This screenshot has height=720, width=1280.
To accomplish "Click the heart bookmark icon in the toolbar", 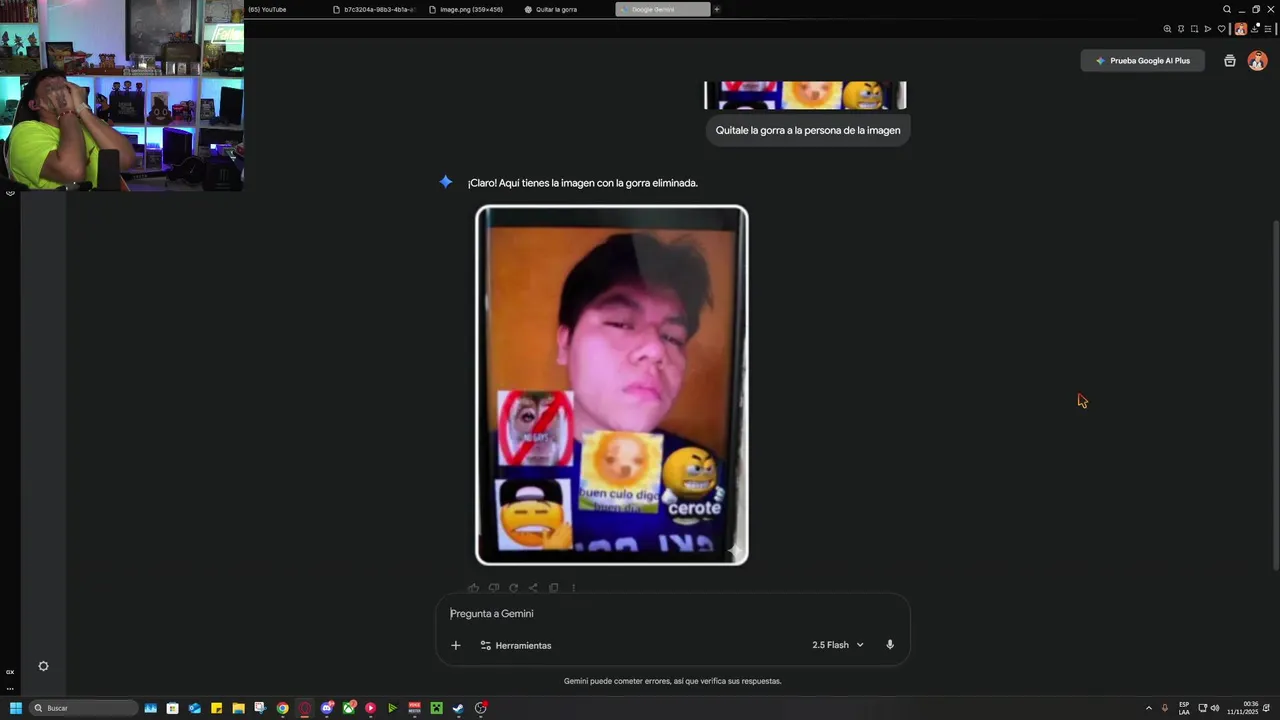I will 1221,29.
